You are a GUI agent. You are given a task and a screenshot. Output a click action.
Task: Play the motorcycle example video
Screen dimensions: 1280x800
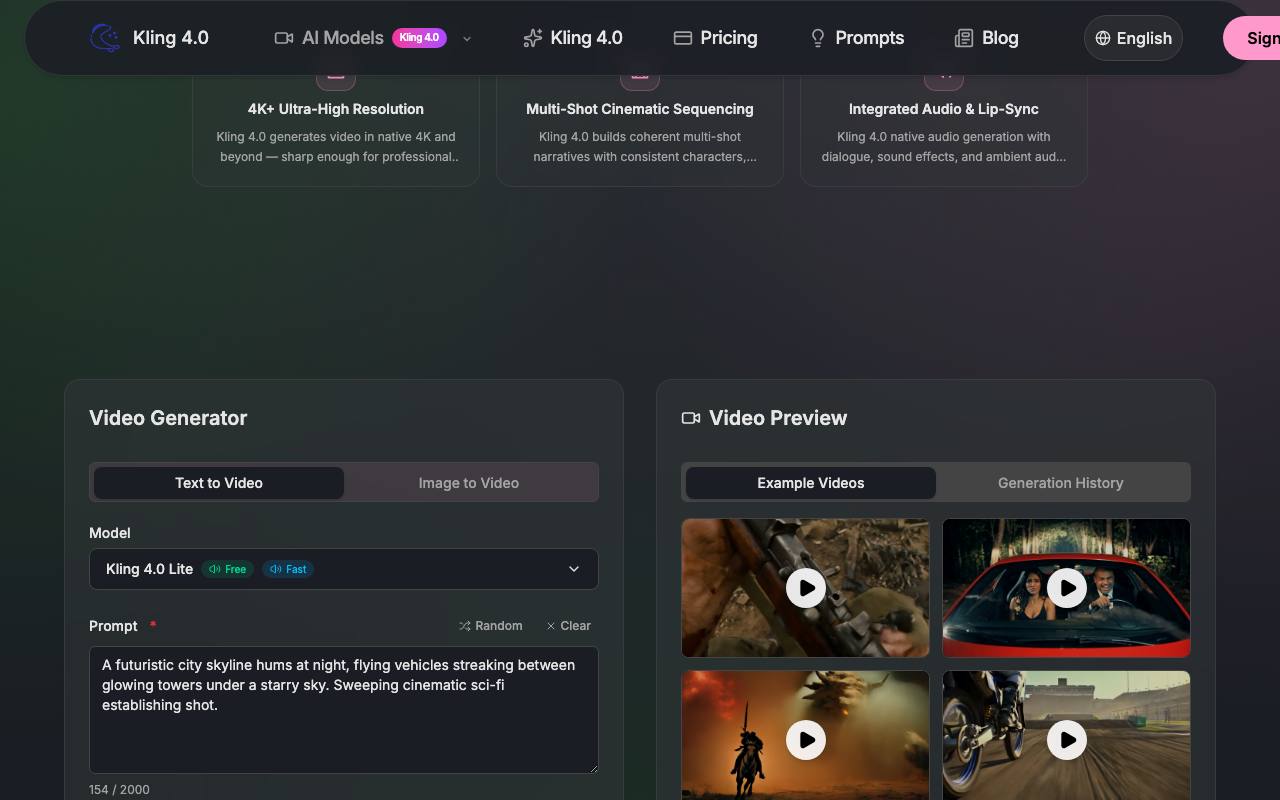coord(1067,740)
